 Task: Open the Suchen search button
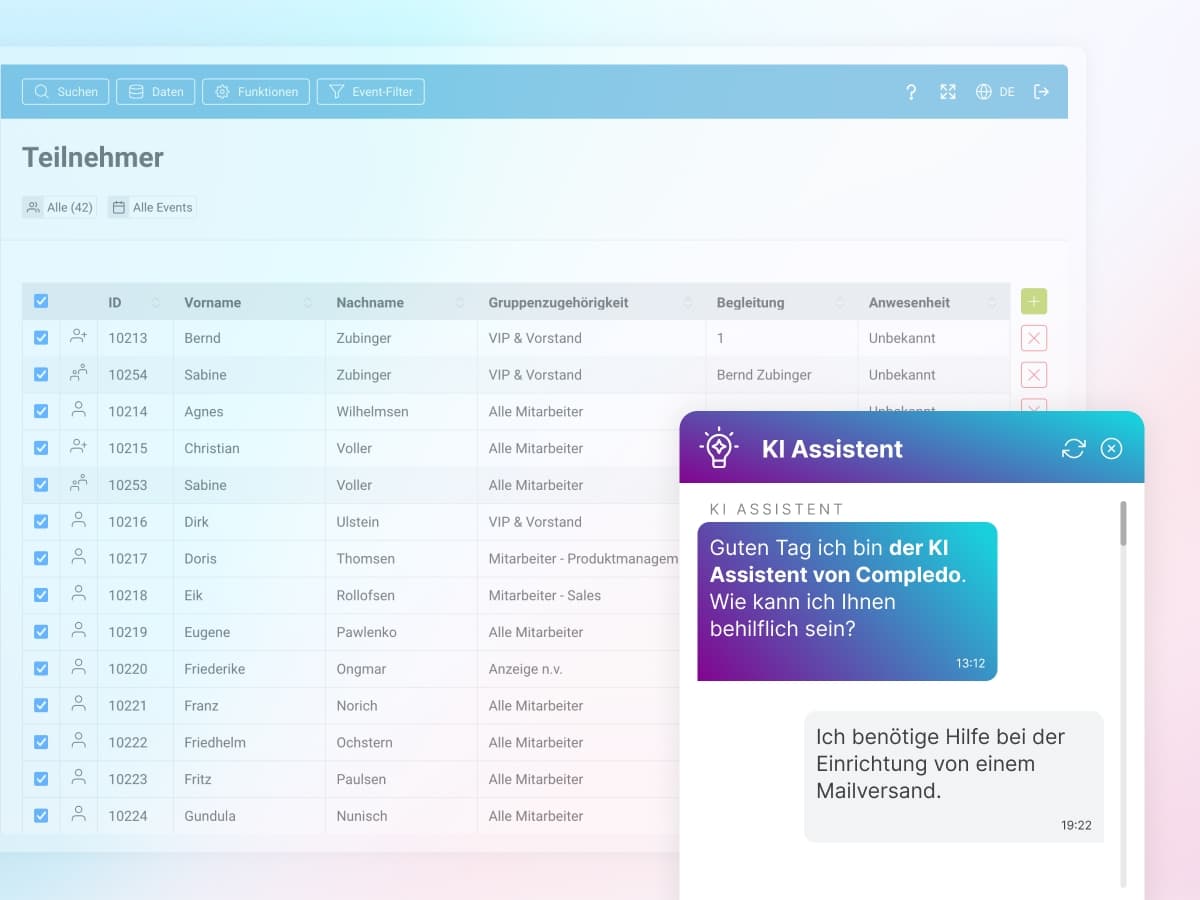click(66, 92)
